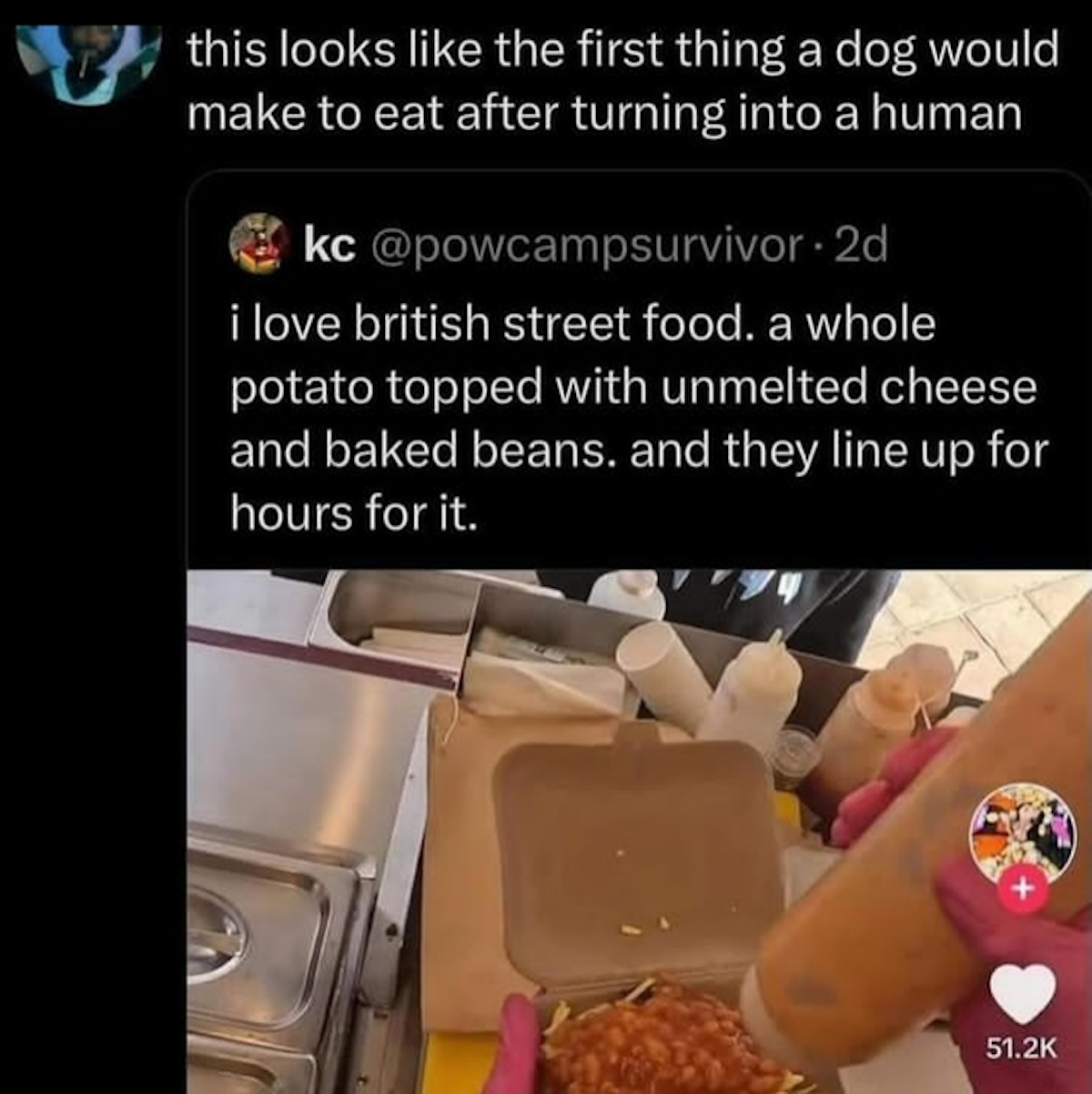
Task: Click kc's small profile picture
Action: (259, 246)
